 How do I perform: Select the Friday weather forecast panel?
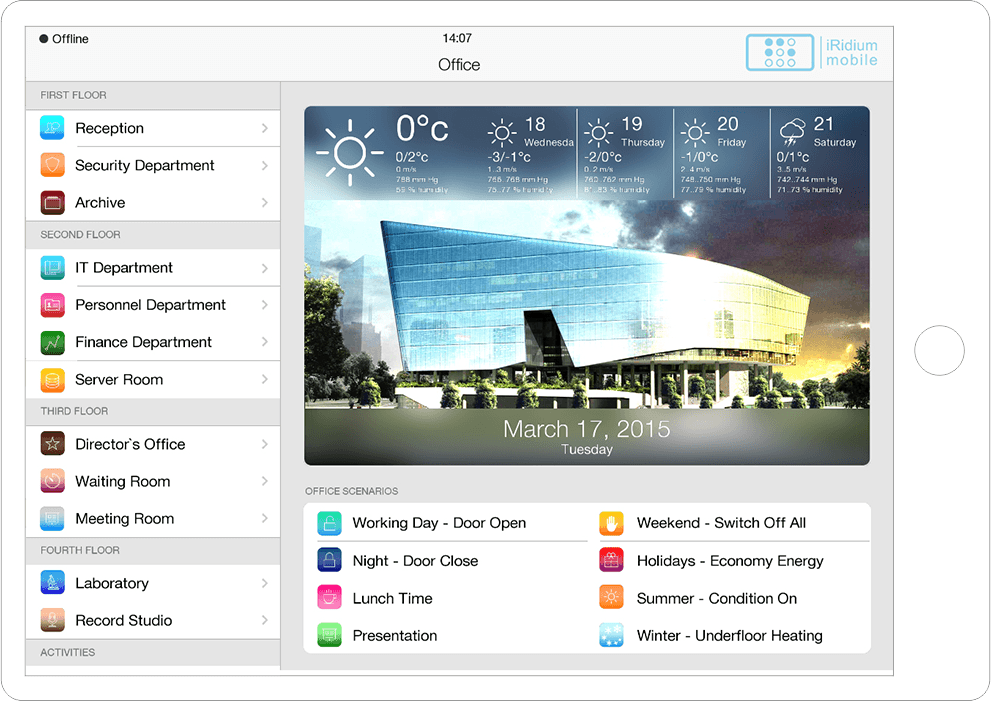(721, 153)
